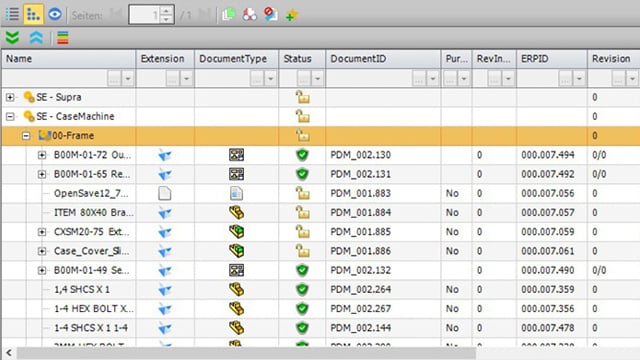Click the green copy documents icon

pyautogui.click(x=229, y=15)
